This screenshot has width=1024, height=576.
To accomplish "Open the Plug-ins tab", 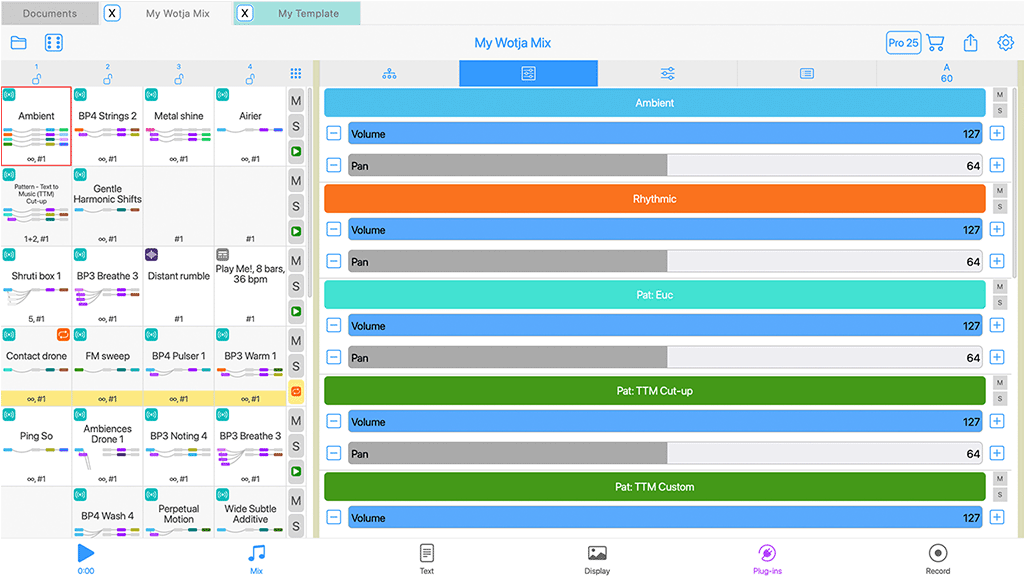I will click(x=767, y=558).
